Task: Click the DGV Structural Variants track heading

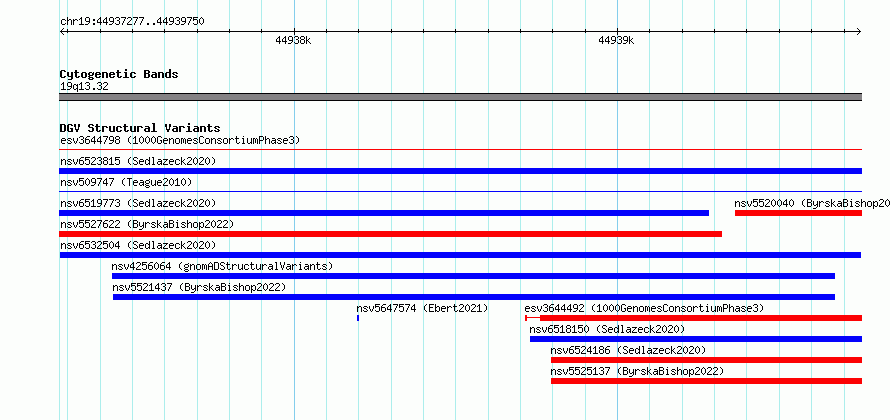Action: coord(140,128)
